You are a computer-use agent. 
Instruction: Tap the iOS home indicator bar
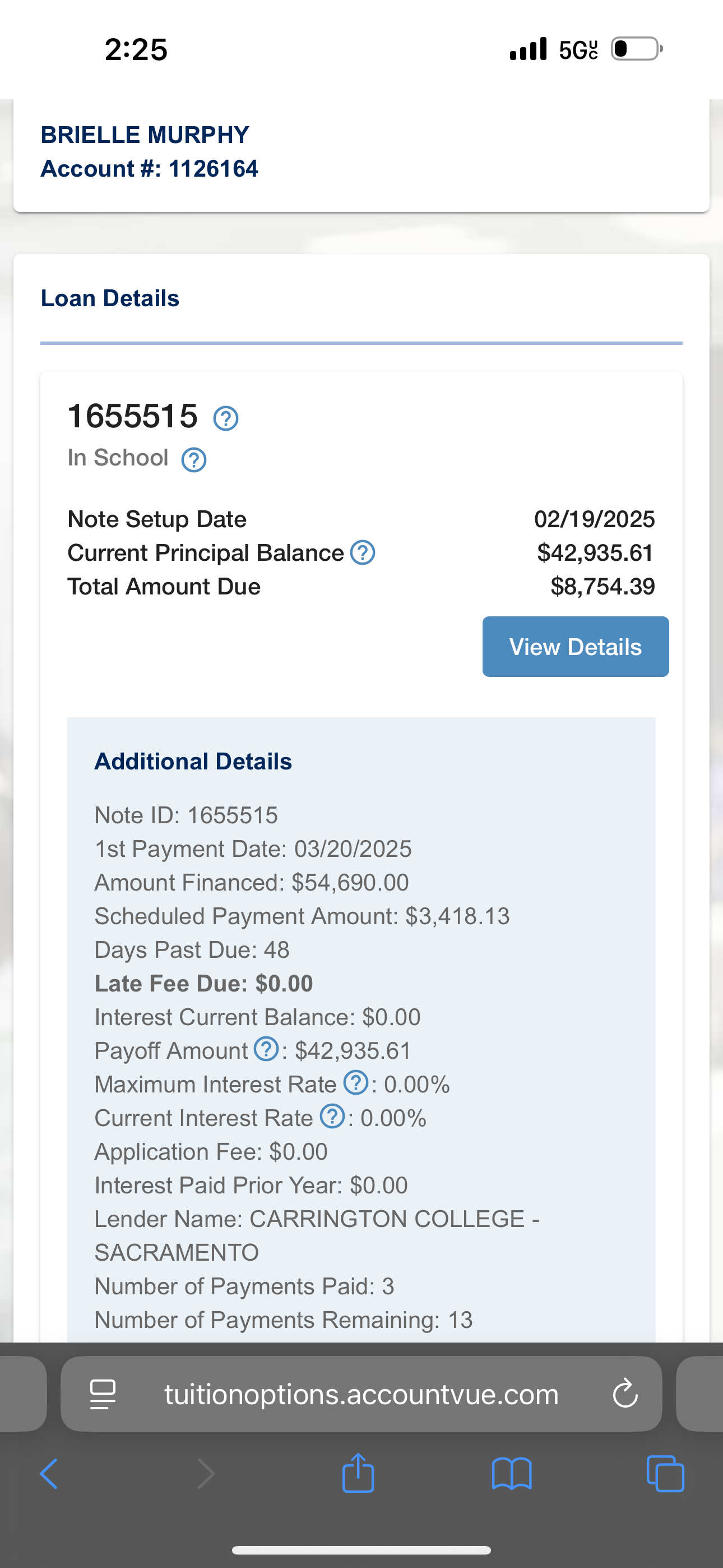click(361, 1551)
